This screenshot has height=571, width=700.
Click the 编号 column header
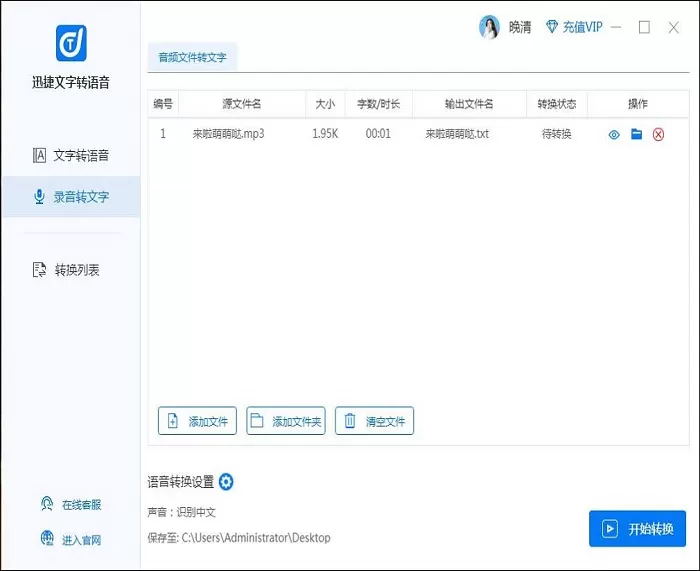163,104
